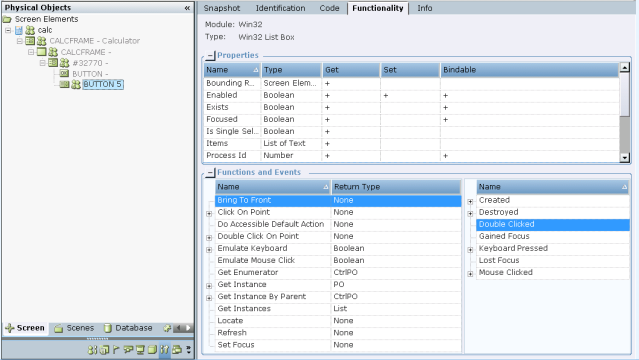The height and width of the screenshot is (360, 639).
Task: Click the speech bubble icon in bottom toolbar
Action: click(x=128, y=349)
